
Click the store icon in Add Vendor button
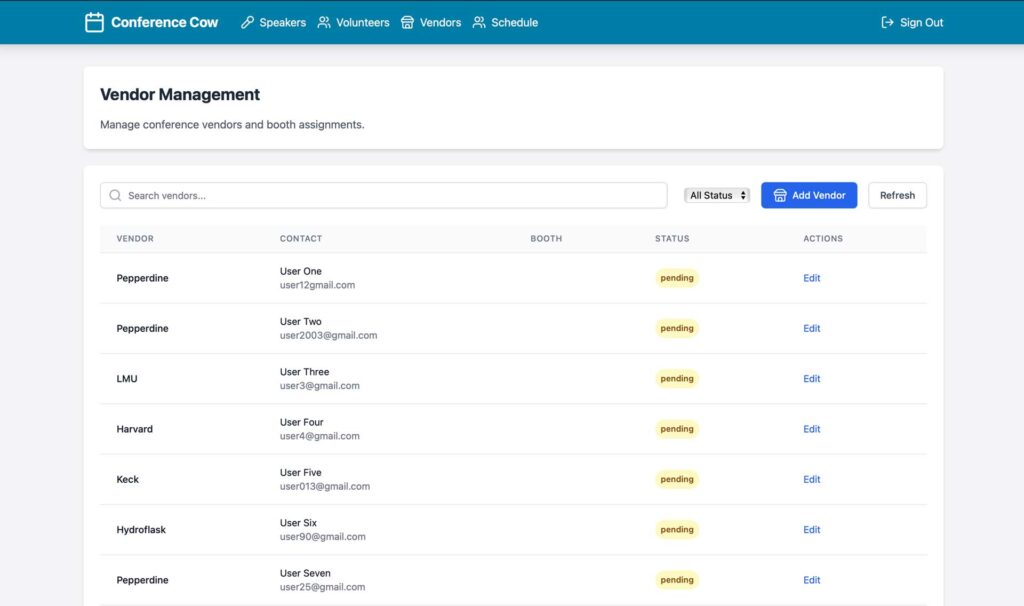click(x=780, y=196)
